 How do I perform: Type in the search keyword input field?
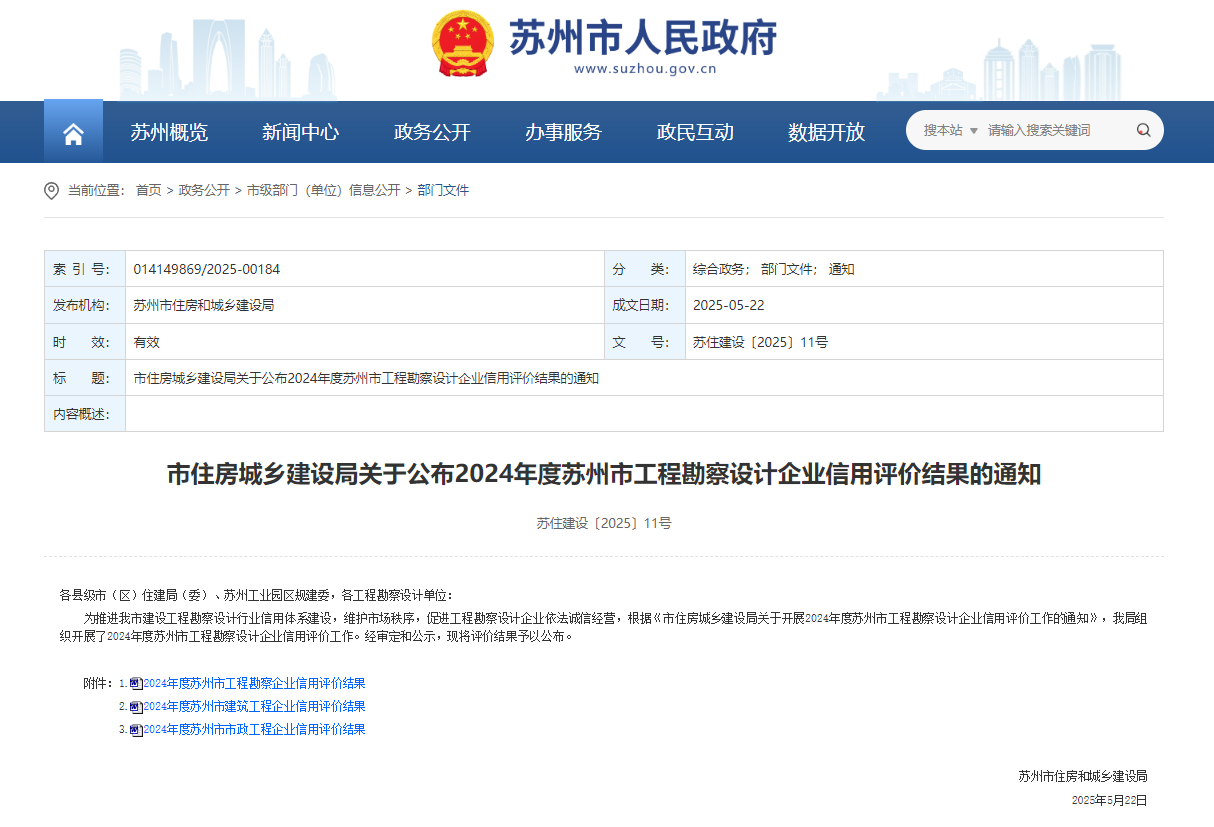point(1055,130)
